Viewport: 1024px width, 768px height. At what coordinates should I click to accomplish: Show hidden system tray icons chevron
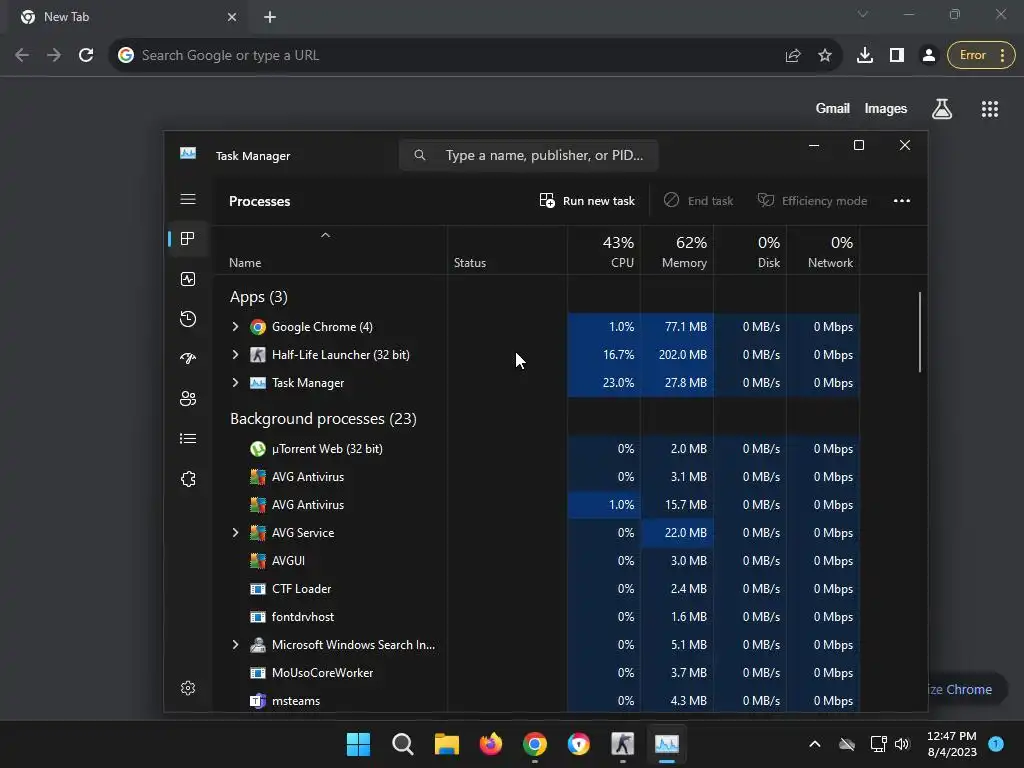click(x=814, y=744)
